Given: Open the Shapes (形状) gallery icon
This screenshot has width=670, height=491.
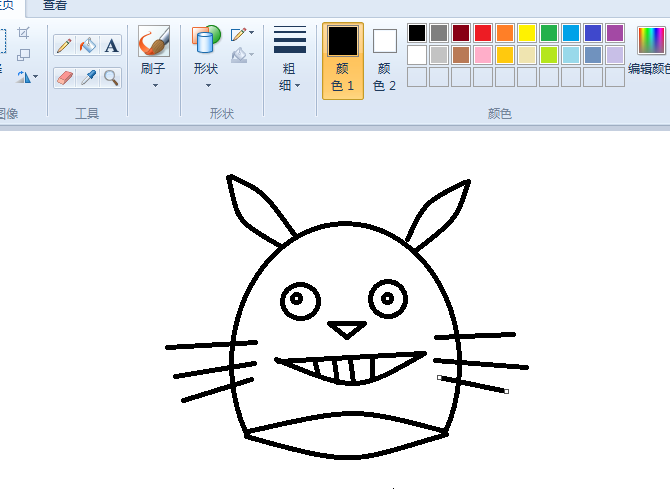Looking at the screenshot, I should (x=206, y=40).
